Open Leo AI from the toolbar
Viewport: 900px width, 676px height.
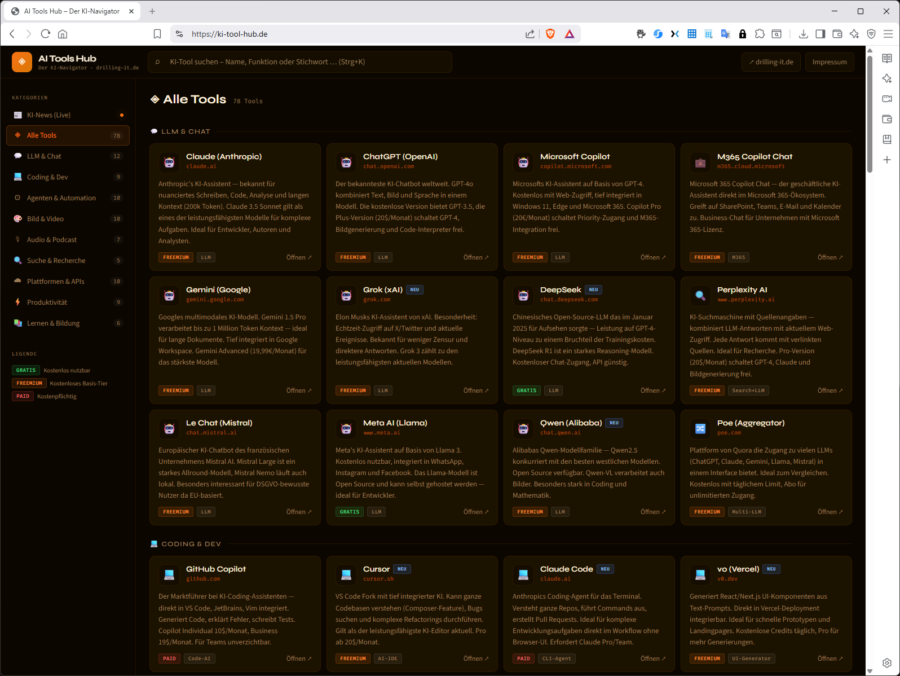pos(854,33)
